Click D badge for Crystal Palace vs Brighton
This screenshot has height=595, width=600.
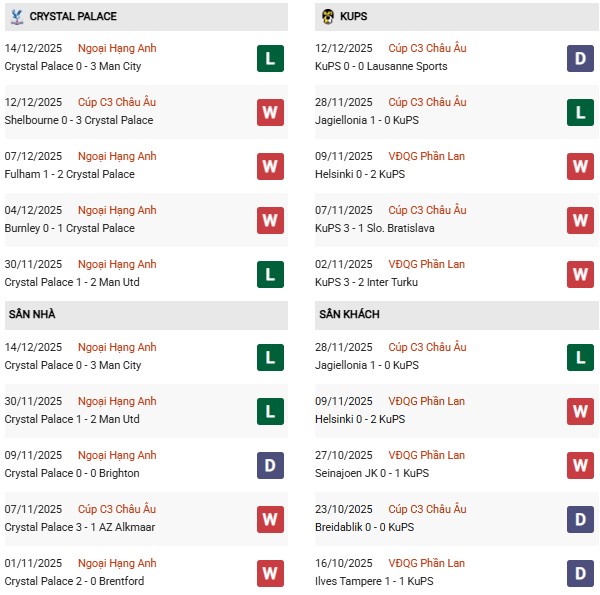pyautogui.click(x=270, y=465)
